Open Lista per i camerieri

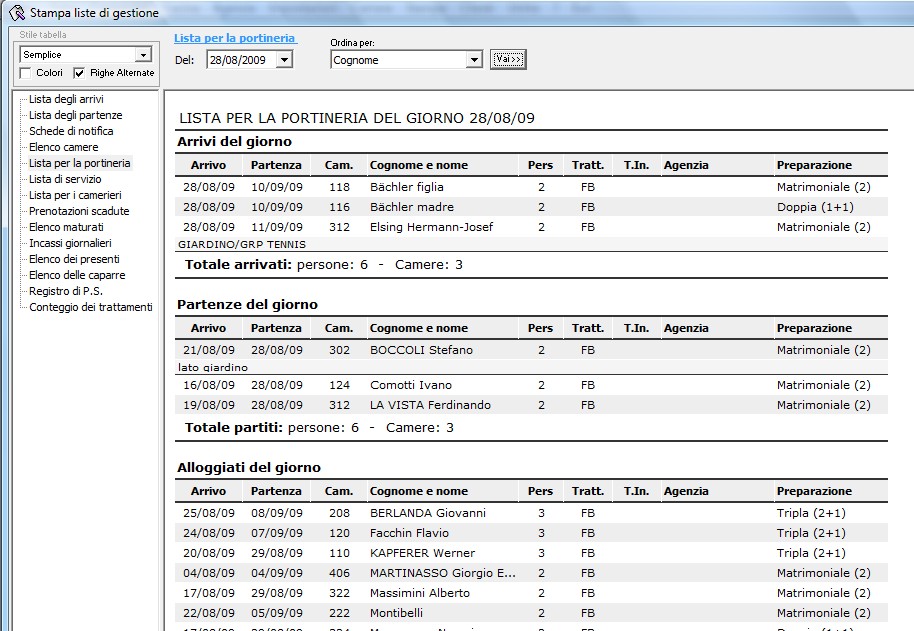75,195
